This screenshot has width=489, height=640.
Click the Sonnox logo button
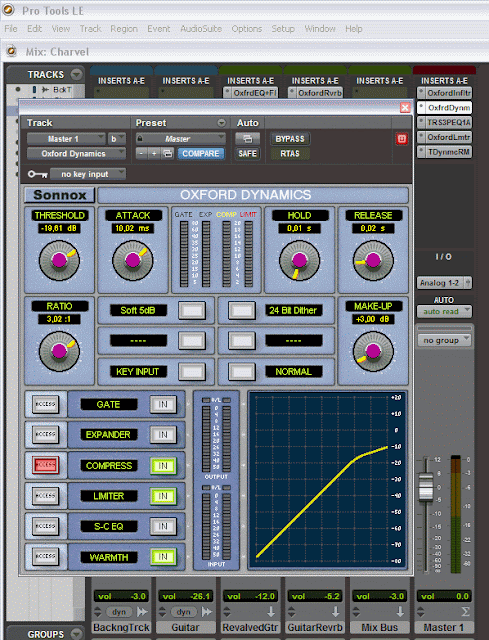tap(60, 195)
